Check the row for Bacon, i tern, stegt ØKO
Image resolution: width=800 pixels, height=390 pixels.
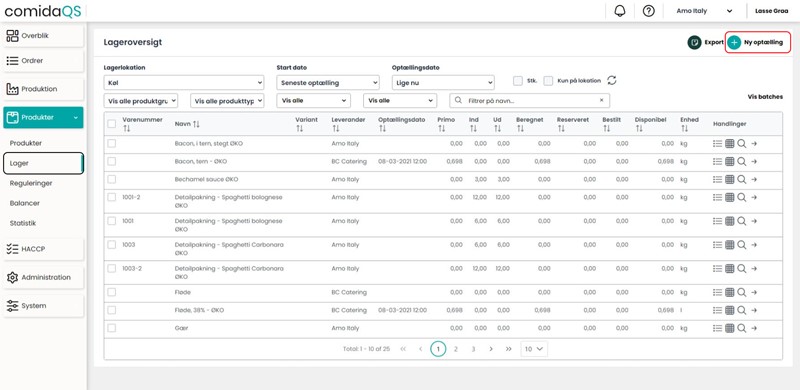[111, 143]
